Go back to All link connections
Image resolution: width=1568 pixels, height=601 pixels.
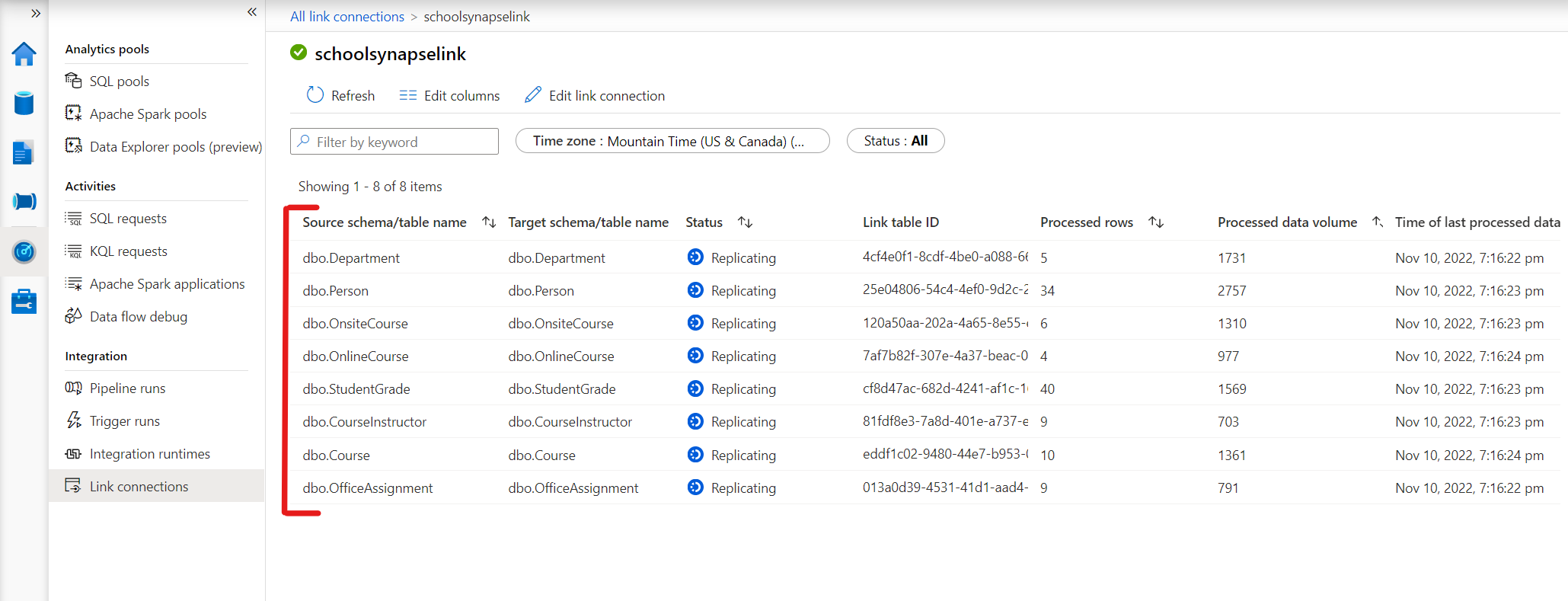click(346, 17)
